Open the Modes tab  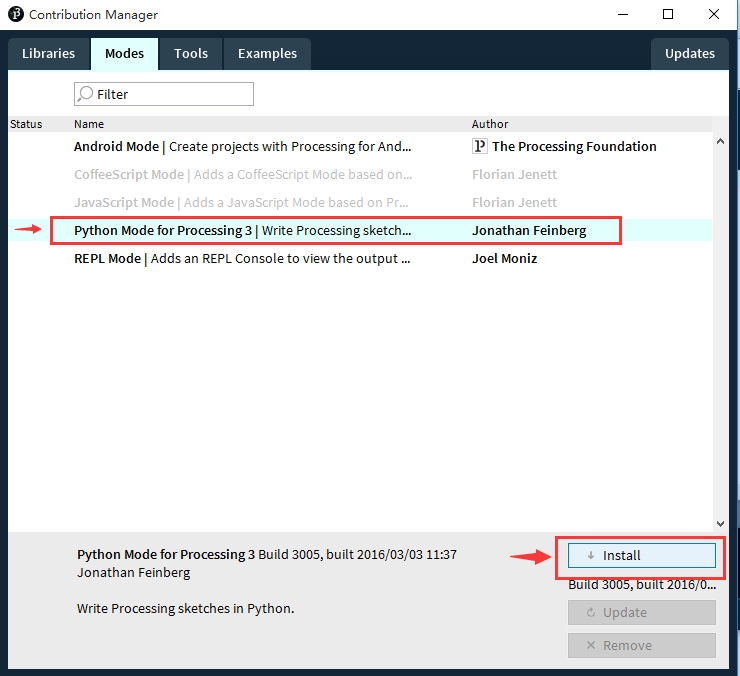(125, 54)
